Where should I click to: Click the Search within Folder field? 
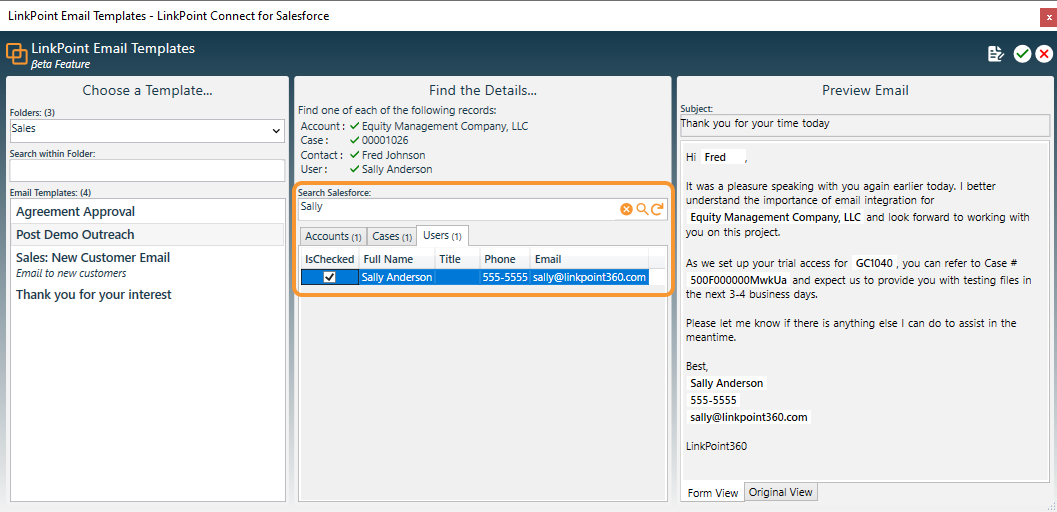click(147, 170)
